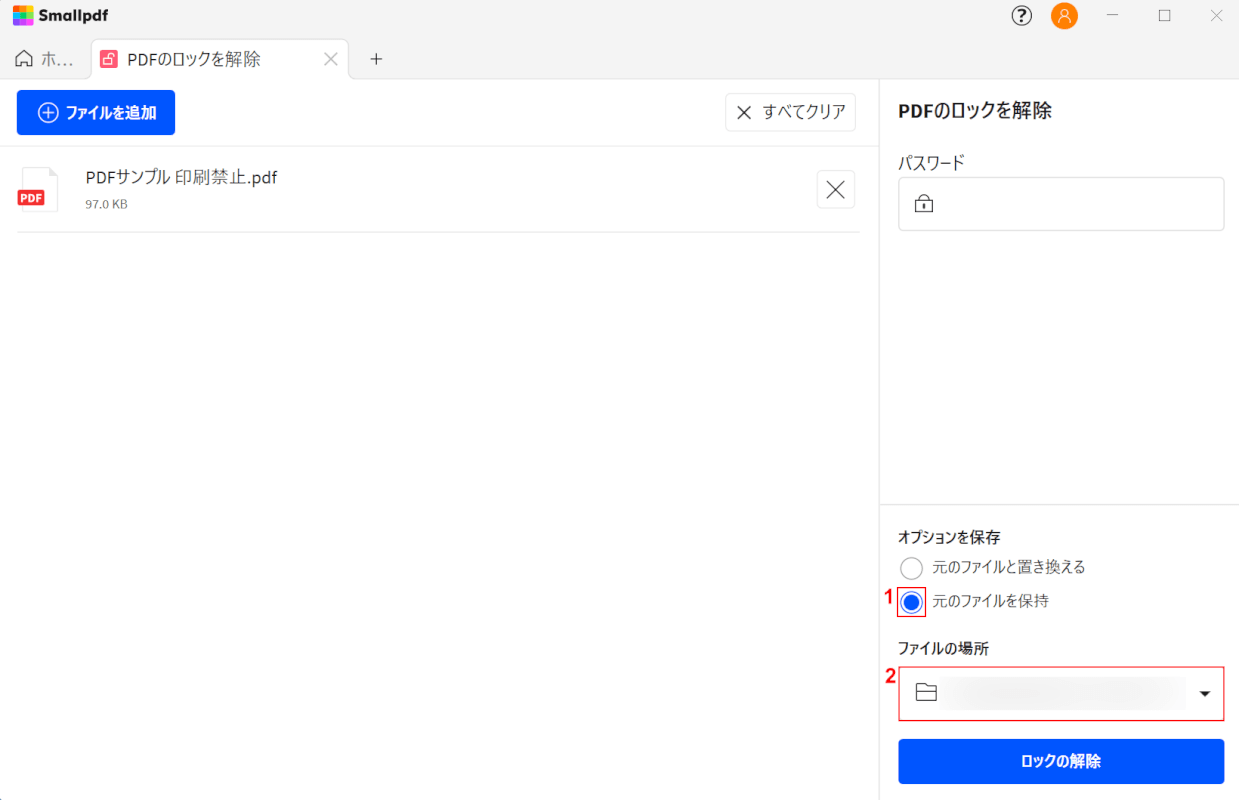Viewport: 1239px width, 800px height.
Task: Expand the ファイルの場所 dropdown arrow
Action: point(1205,694)
